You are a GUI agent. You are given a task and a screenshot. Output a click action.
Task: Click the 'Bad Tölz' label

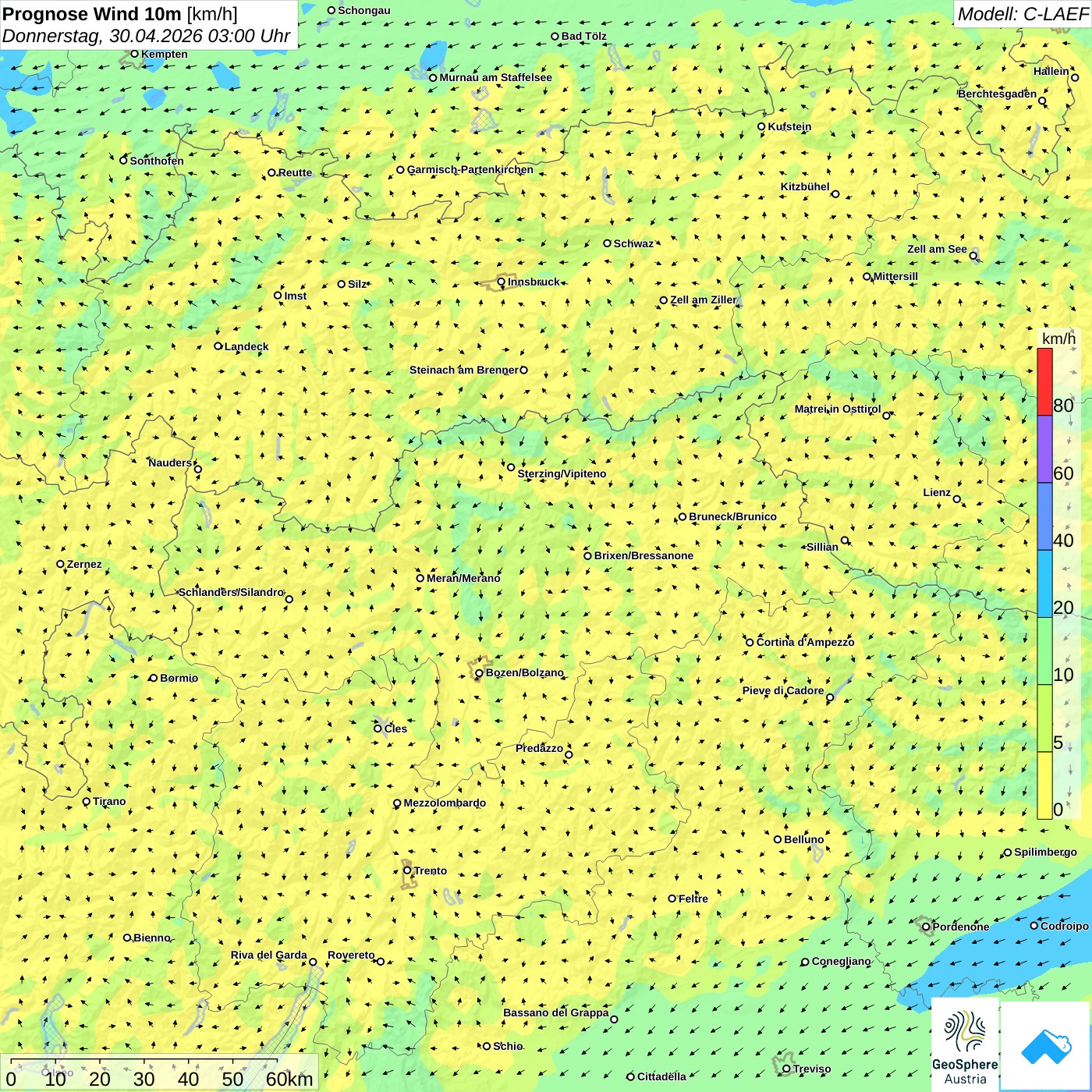tap(584, 36)
